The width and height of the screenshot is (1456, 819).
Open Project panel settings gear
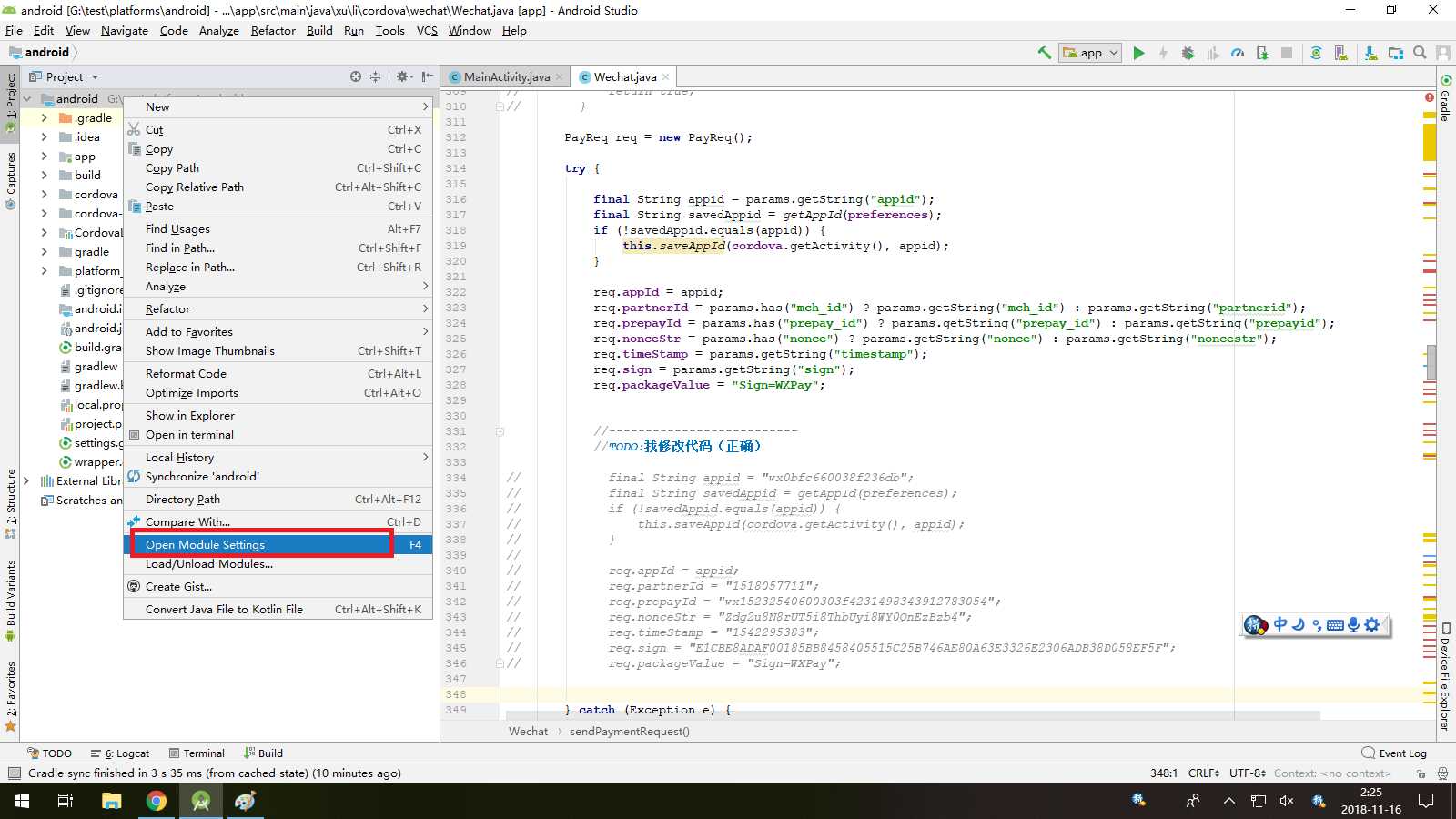403,76
